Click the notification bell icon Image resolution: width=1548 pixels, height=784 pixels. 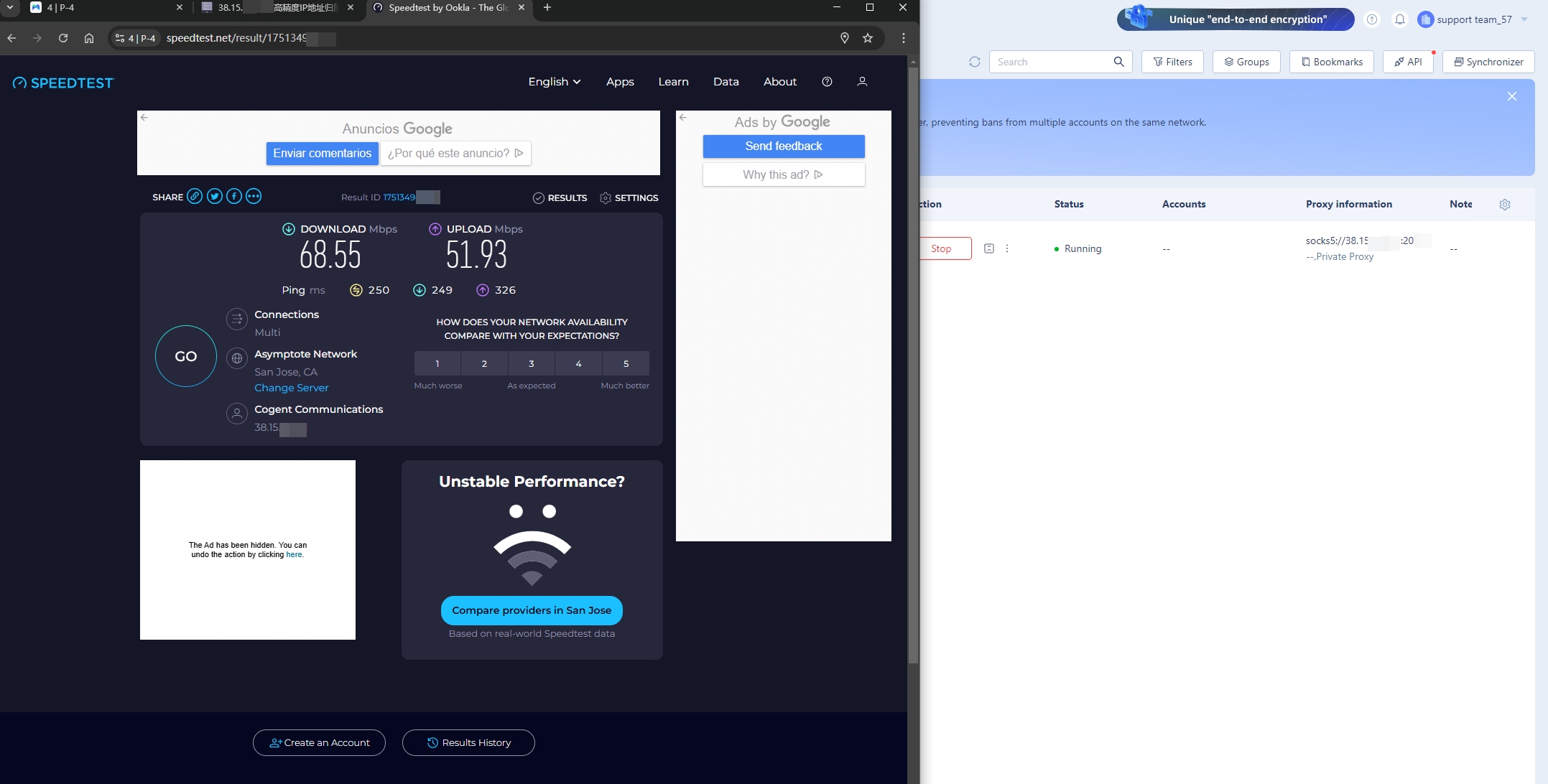tap(1399, 19)
